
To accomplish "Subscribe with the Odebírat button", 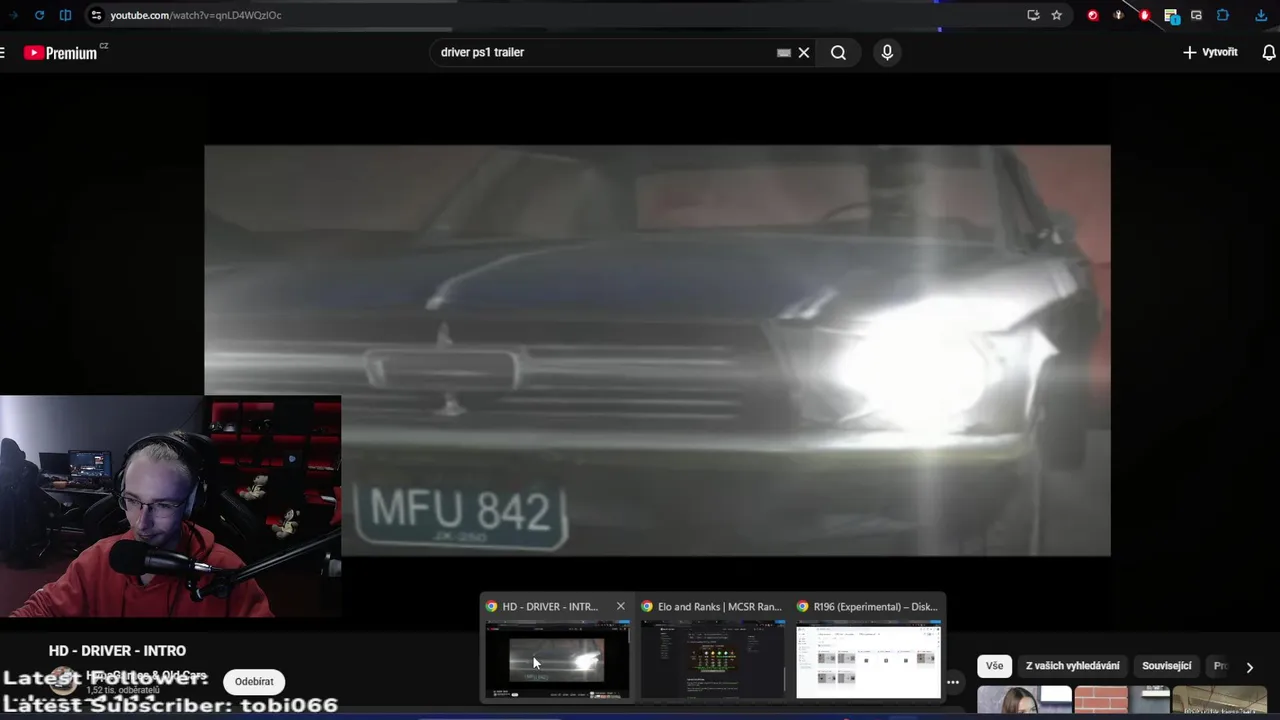I will tap(254, 681).
